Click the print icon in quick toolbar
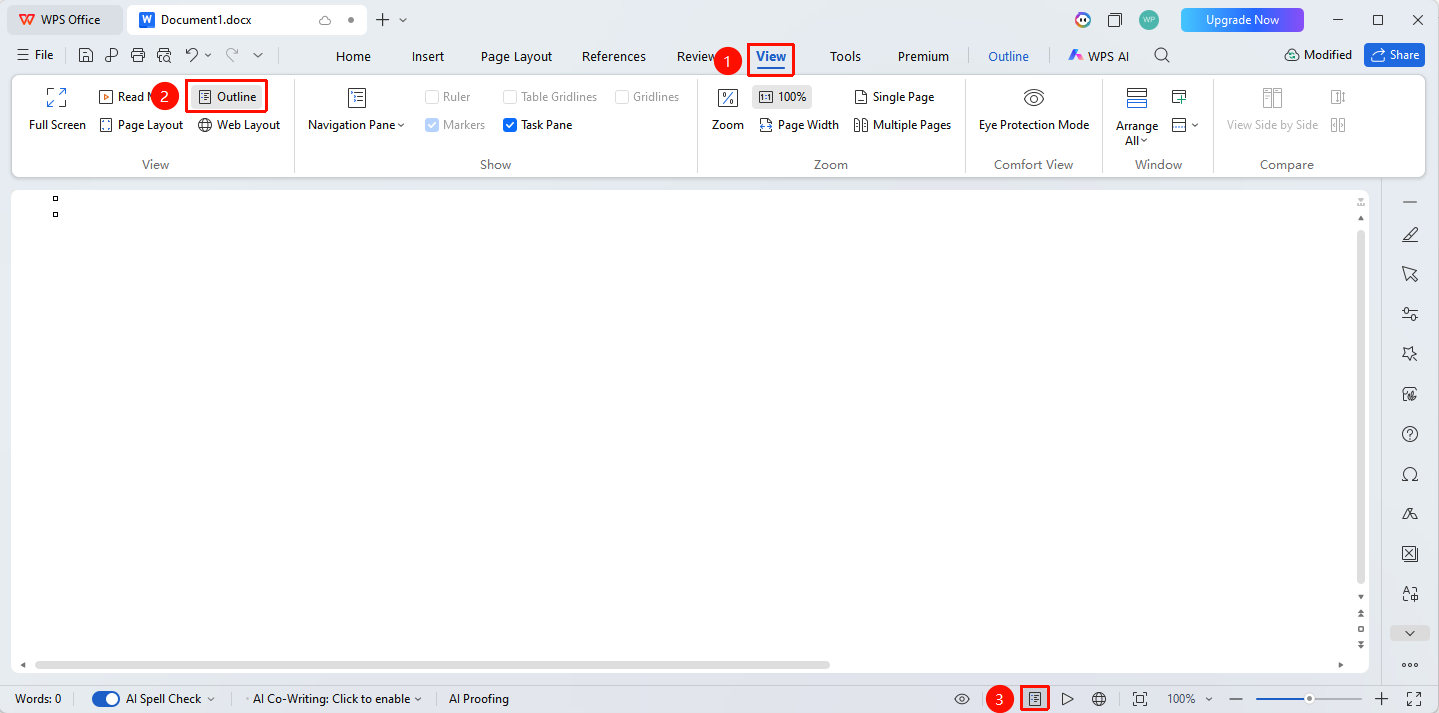This screenshot has width=1439, height=713. [138, 56]
